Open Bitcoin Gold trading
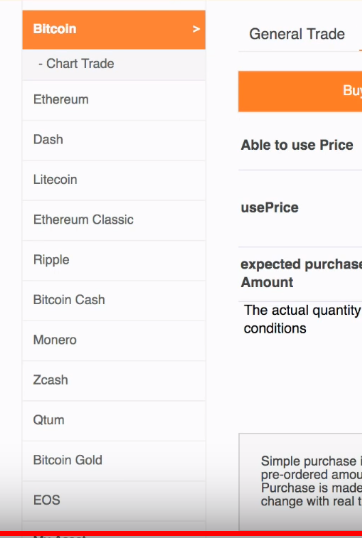 [x=114, y=461]
